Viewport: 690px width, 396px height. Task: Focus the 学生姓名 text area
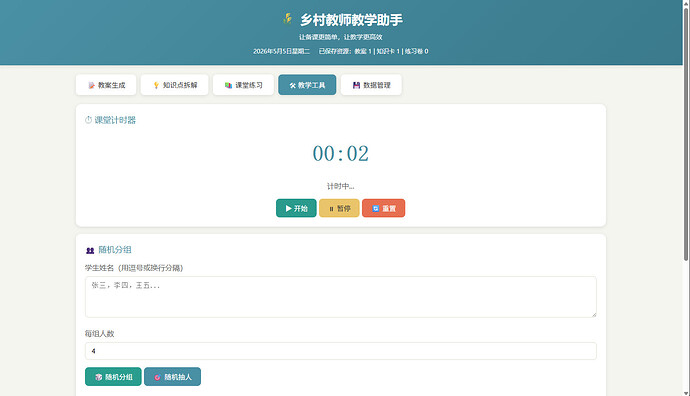tap(341, 297)
